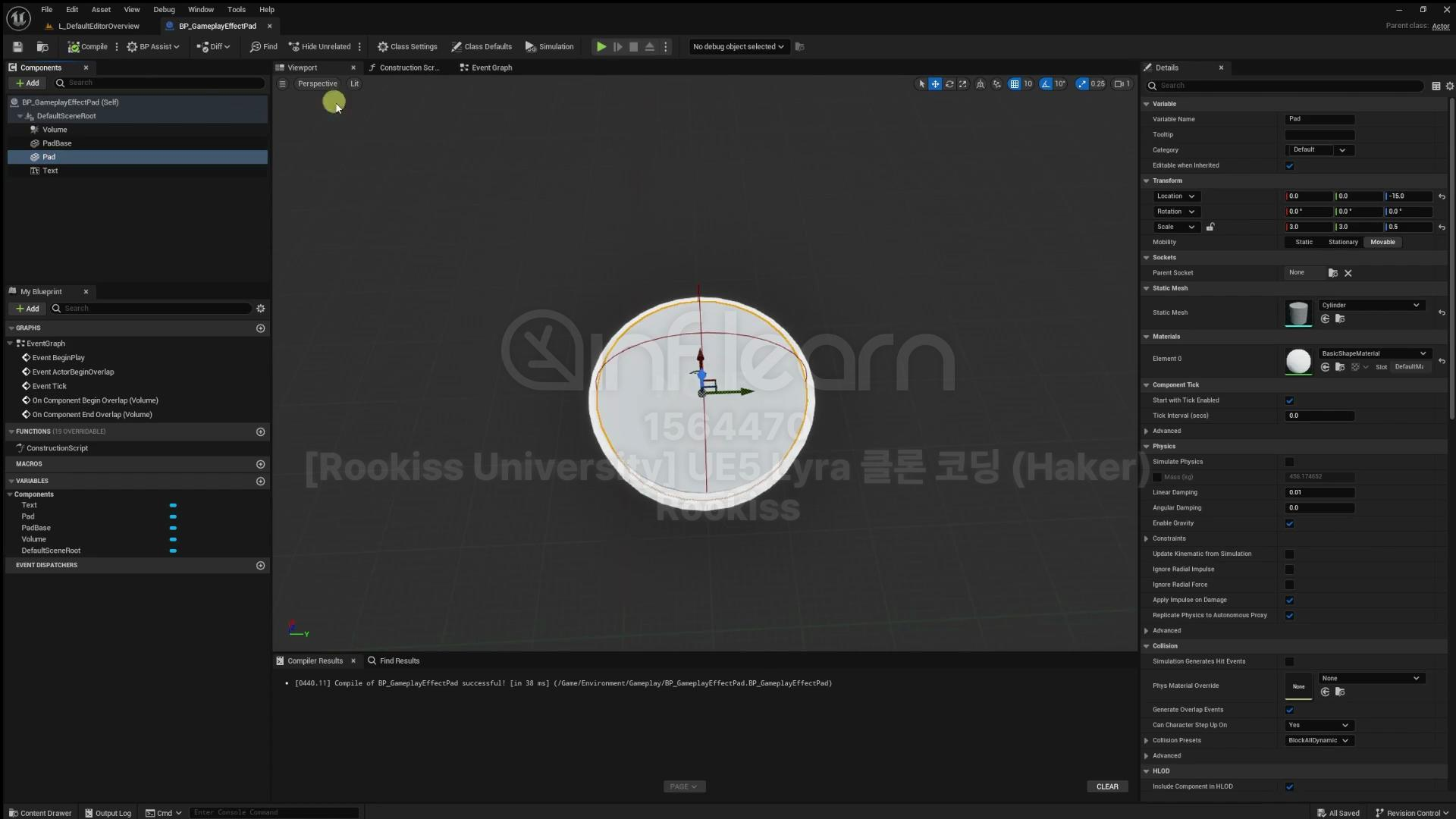Enable the Simulate Physics checkbox
1456x819 pixels.
(1289, 462)
